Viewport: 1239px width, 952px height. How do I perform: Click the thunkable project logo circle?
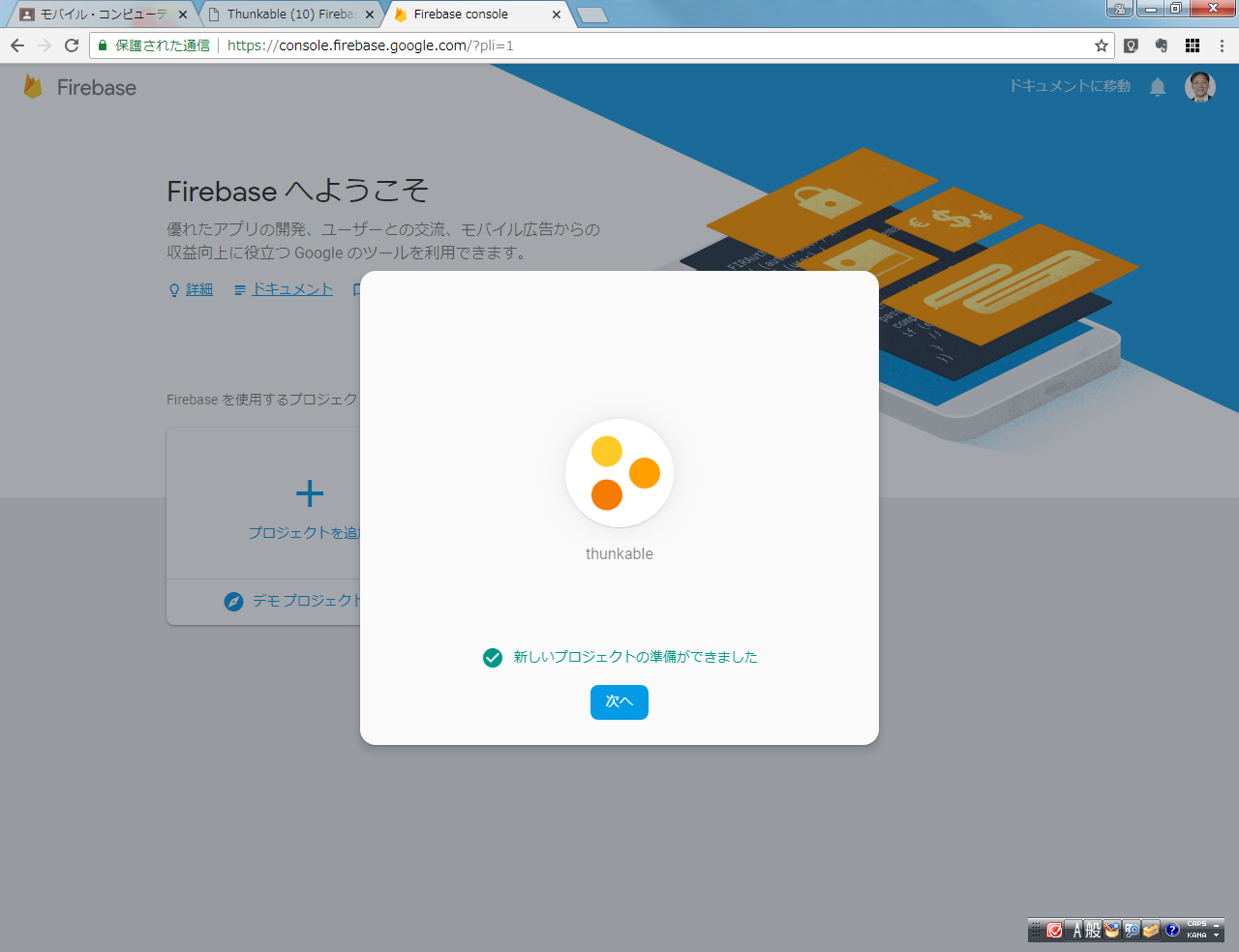(x=619, y=473)
